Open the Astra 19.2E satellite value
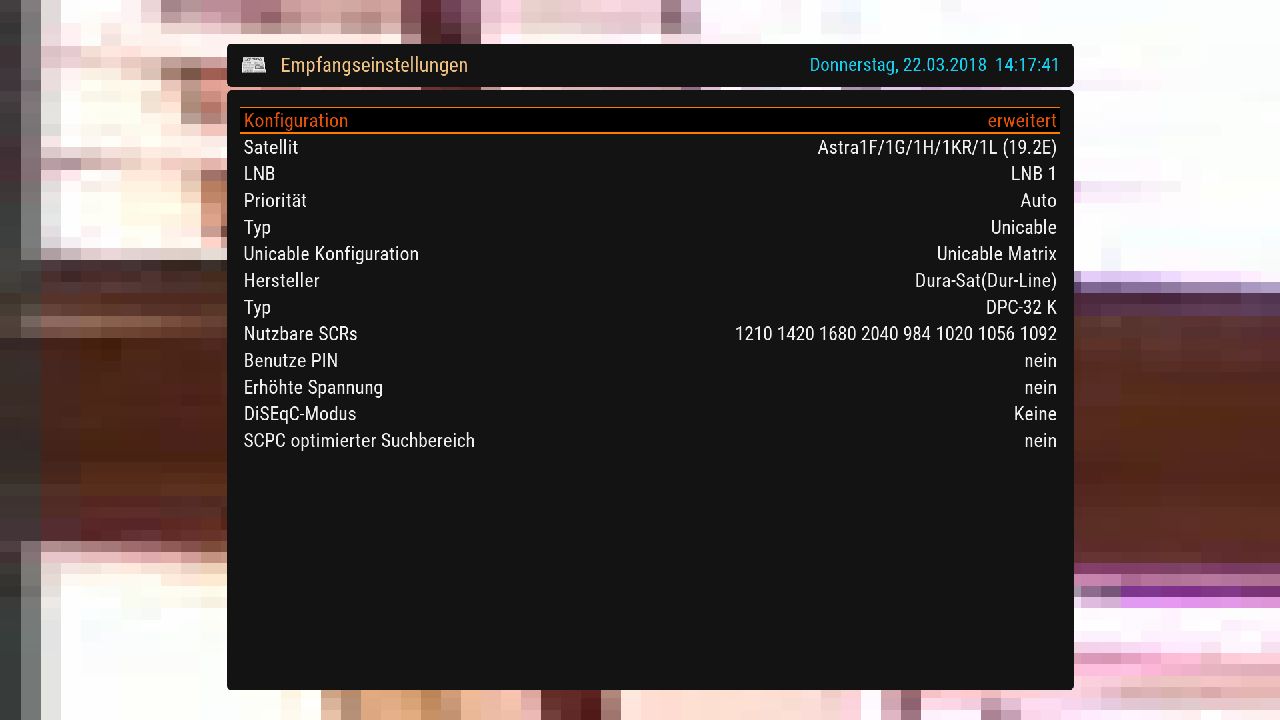The height and width of the screenshot is (720, 1280). 936,147
